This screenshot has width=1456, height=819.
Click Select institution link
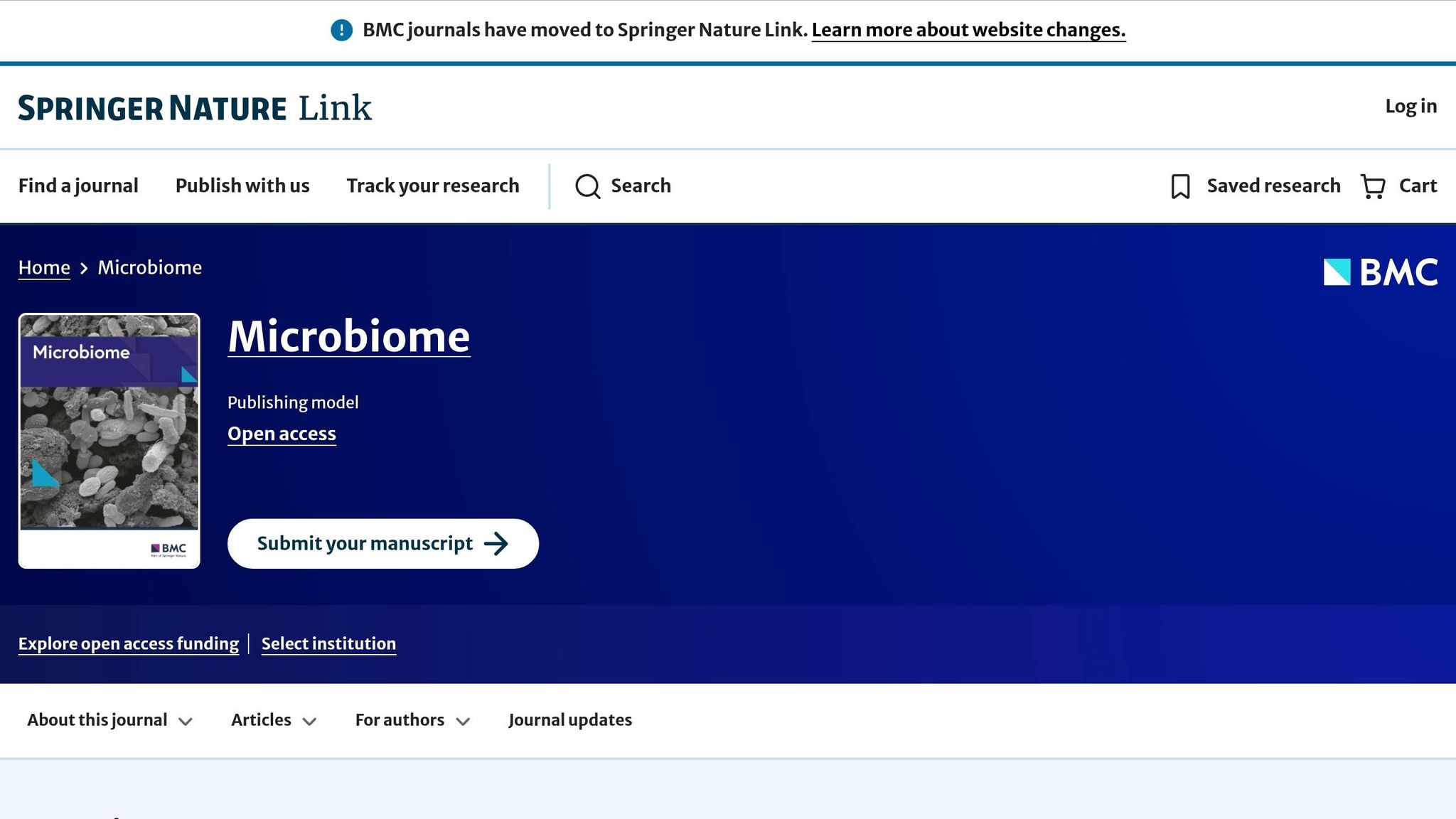click(x=328, y=643)
